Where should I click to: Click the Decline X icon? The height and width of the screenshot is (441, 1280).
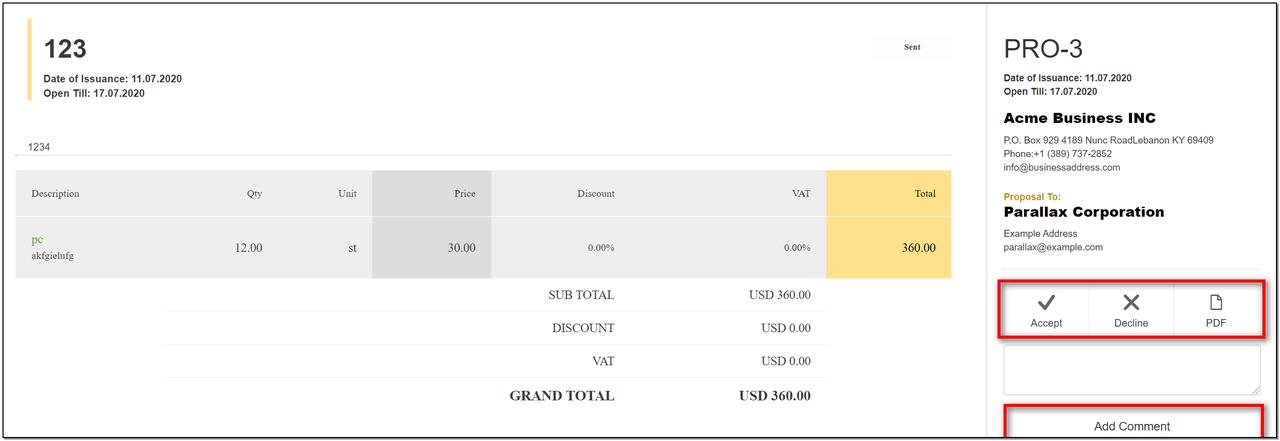pos(1131,302)
